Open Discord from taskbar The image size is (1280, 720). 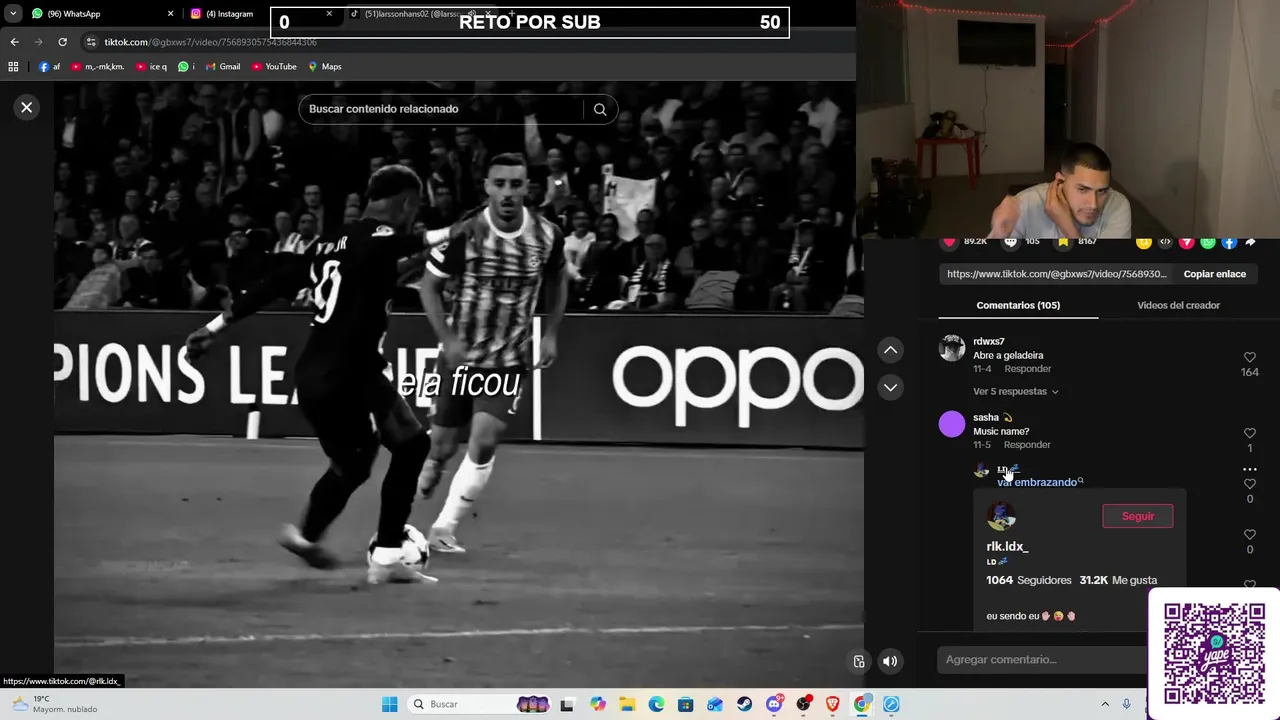[774, 704]
